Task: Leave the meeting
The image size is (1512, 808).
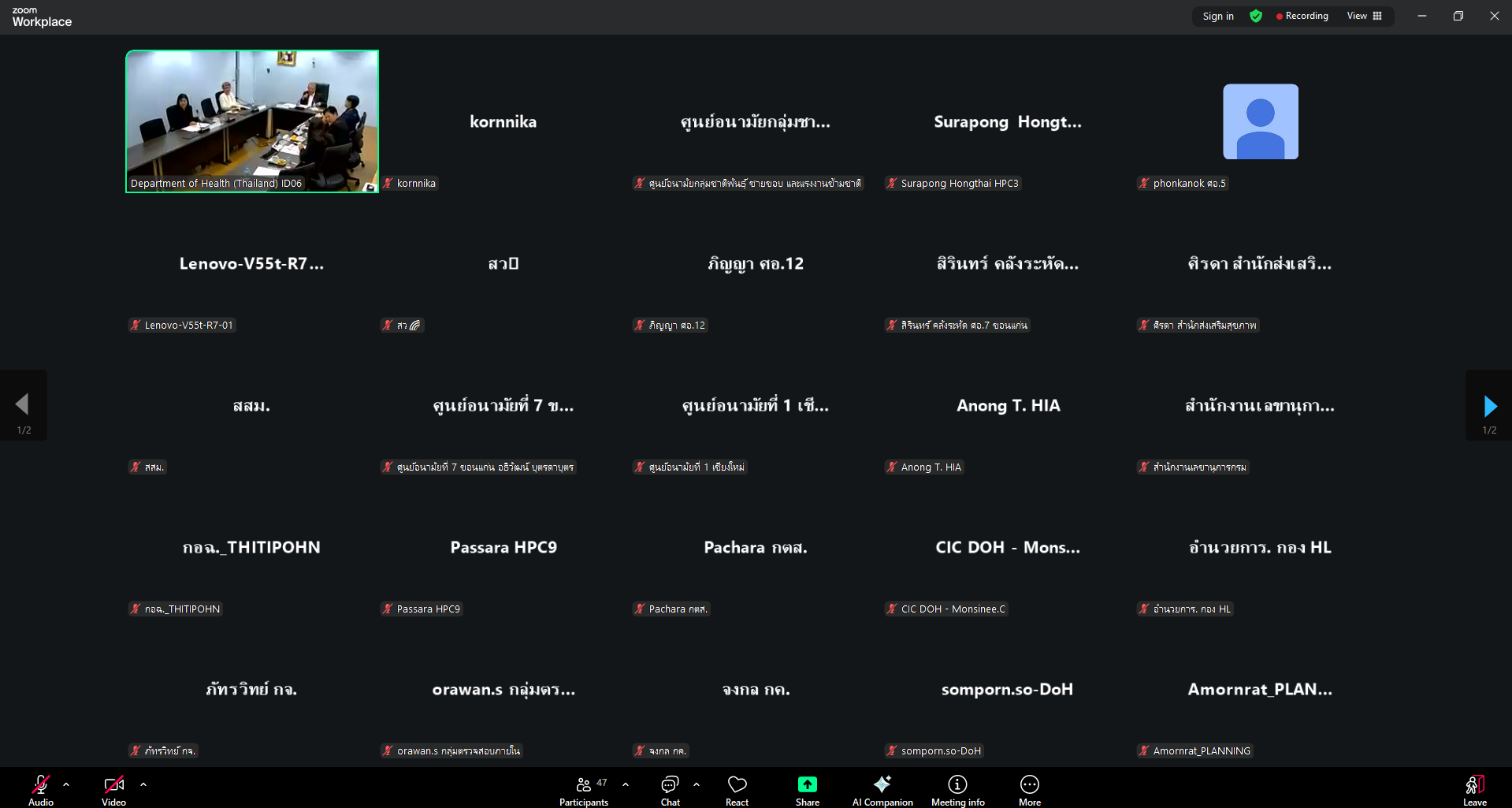Action: tap(1474, 790)
